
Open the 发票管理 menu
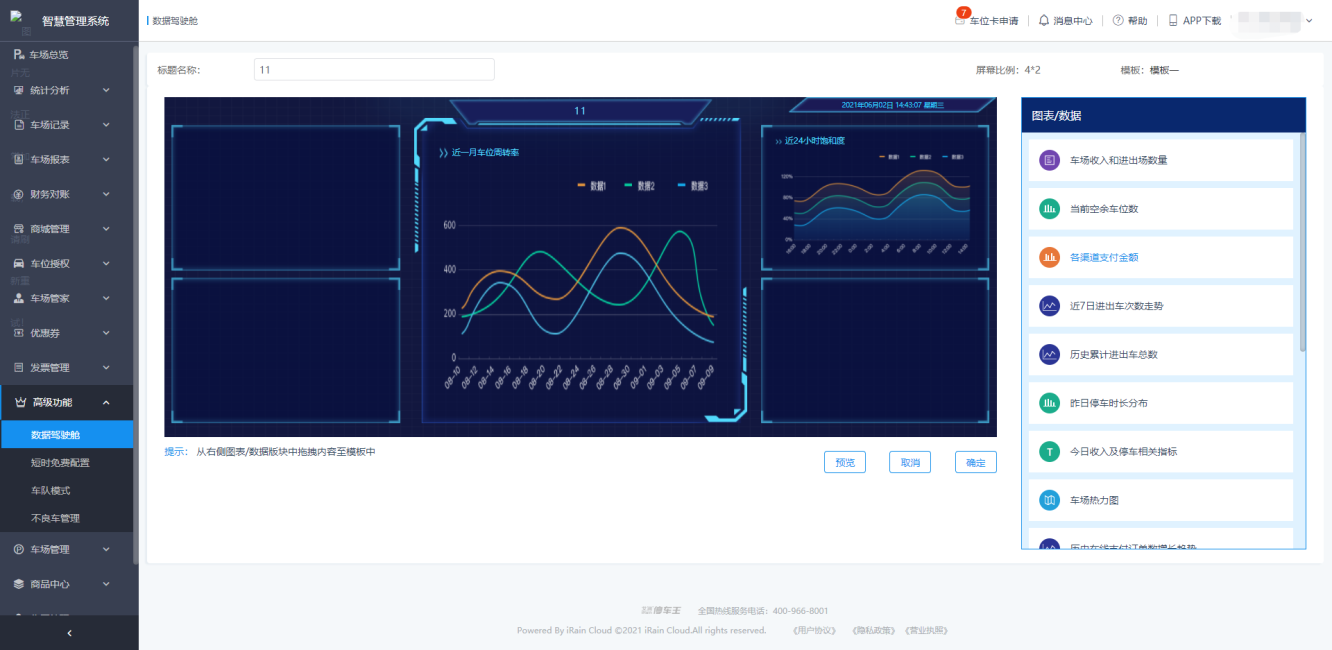[x=66, y=368]
